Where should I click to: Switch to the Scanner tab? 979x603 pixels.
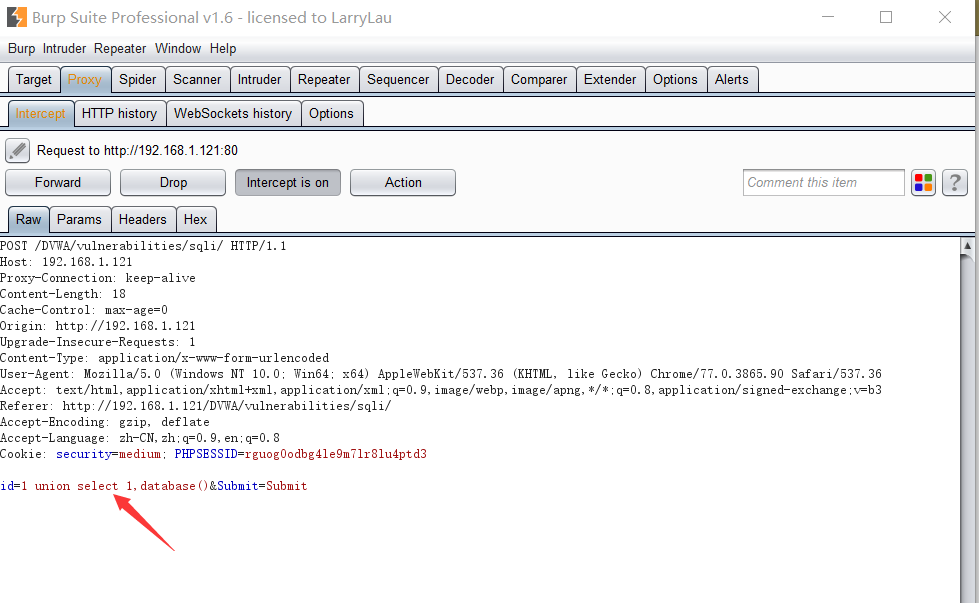(x=197, y=80)
